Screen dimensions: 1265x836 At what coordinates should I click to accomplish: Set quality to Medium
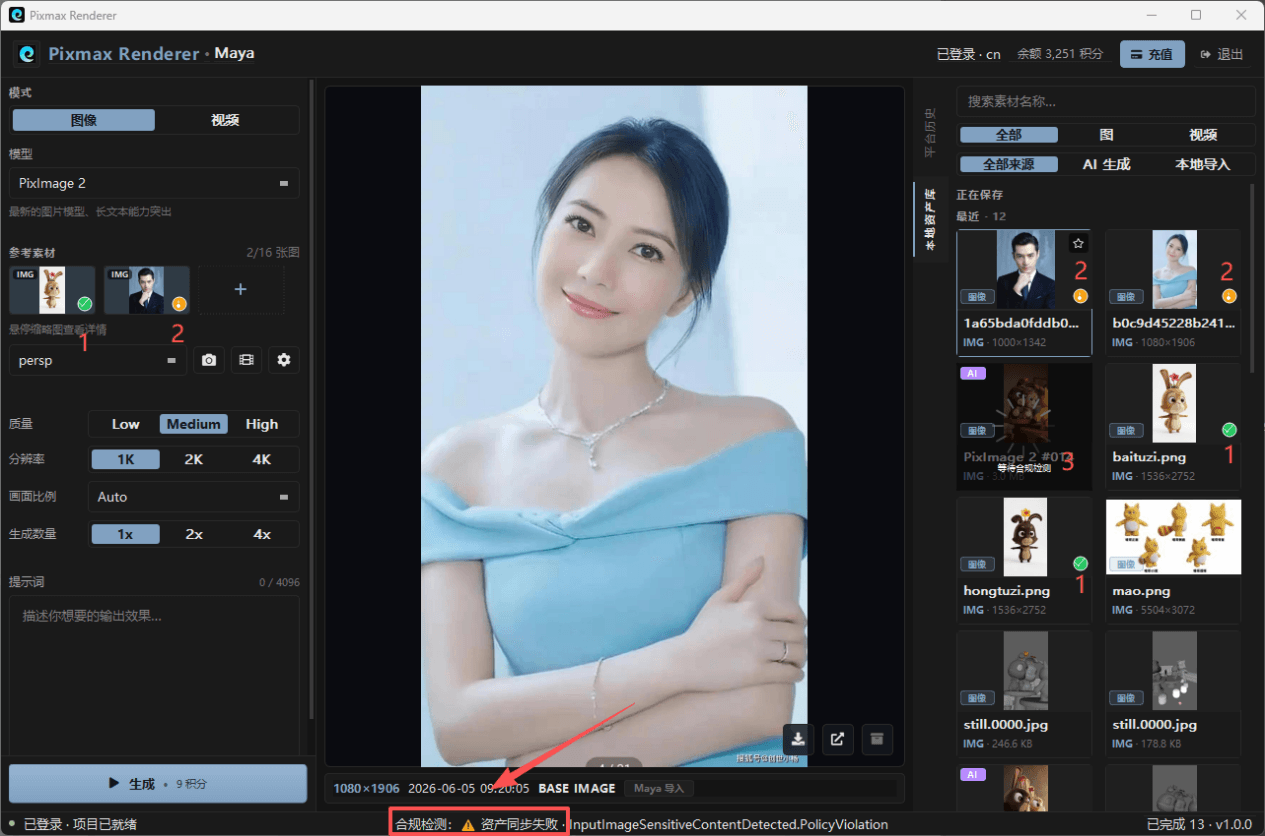(194, 424)
